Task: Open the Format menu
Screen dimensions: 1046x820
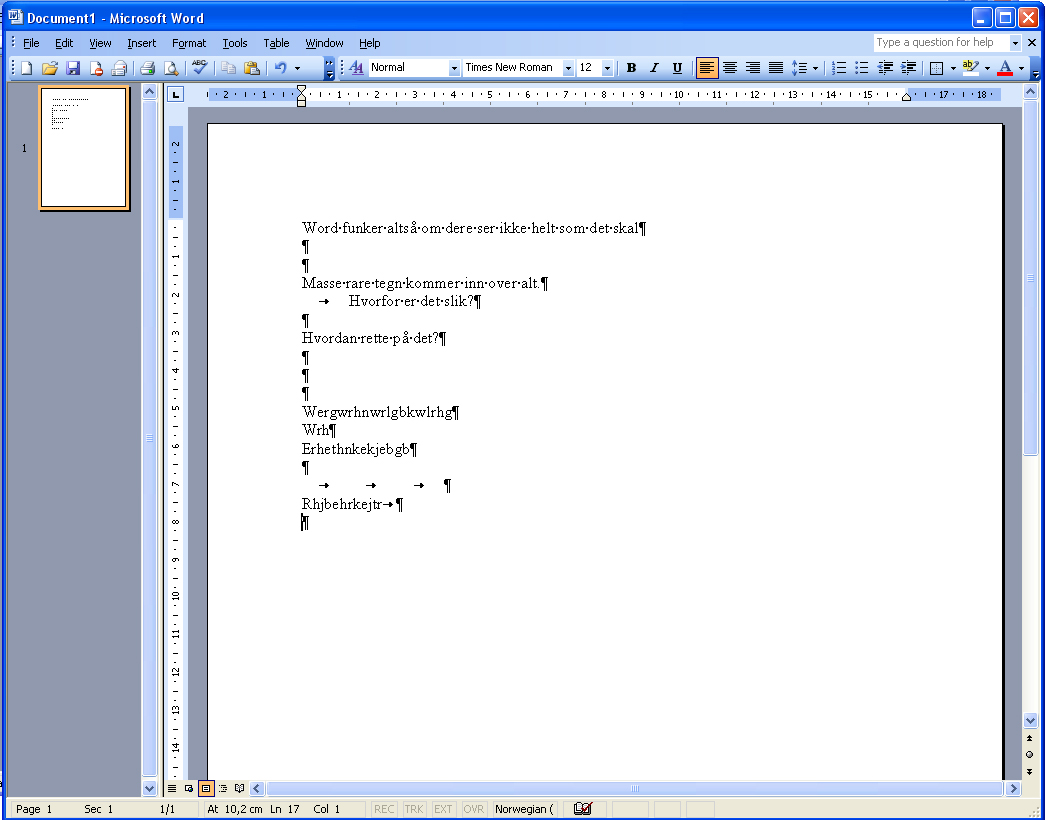Action: click(189, 43)
